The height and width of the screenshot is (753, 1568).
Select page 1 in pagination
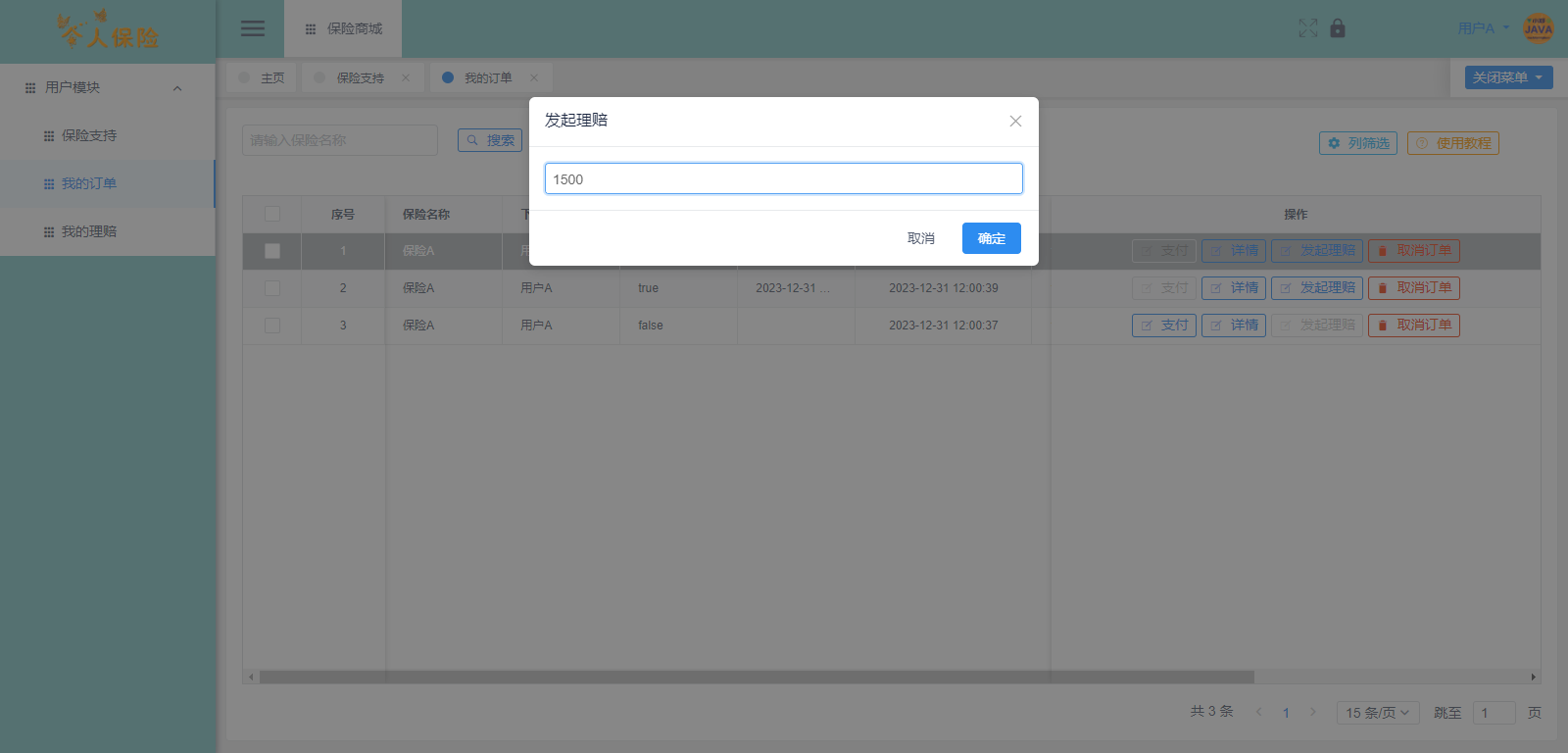click(x=1286, y=713)
